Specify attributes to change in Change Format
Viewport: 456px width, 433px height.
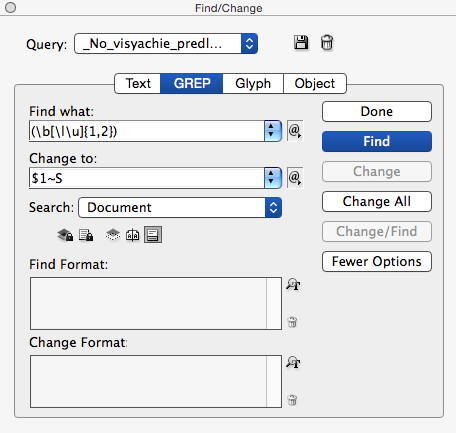tap(293, 362)
